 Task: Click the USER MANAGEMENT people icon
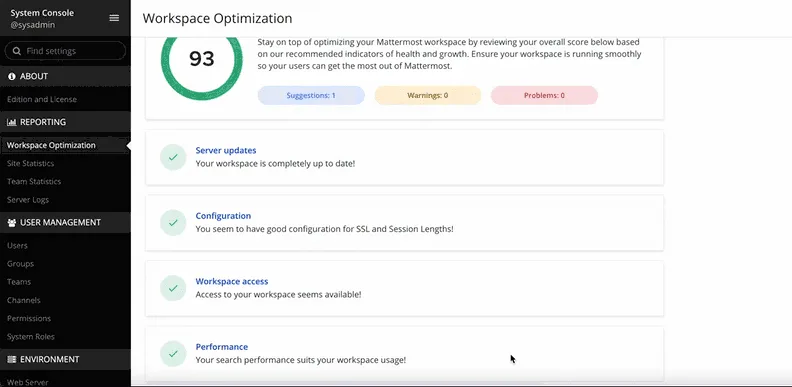[12, 223]
